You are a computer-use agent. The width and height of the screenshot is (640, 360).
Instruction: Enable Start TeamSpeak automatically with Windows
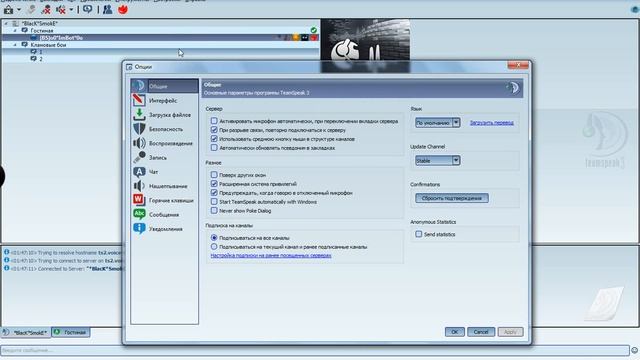click(x=214, y=202)
